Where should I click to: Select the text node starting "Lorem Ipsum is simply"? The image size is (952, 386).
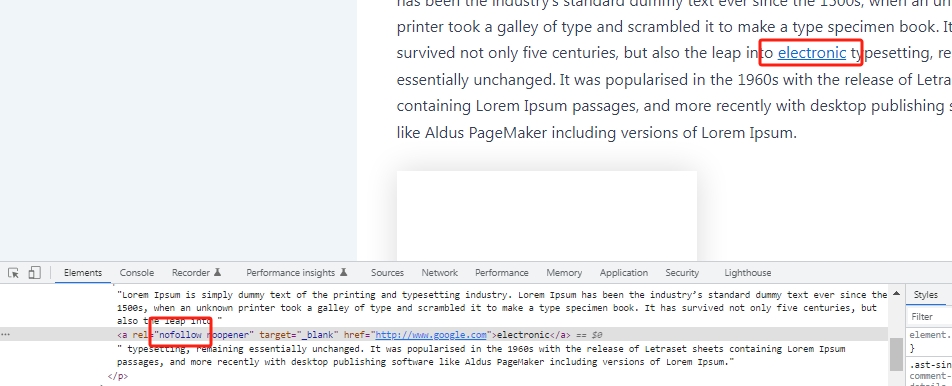click(502, 308)
